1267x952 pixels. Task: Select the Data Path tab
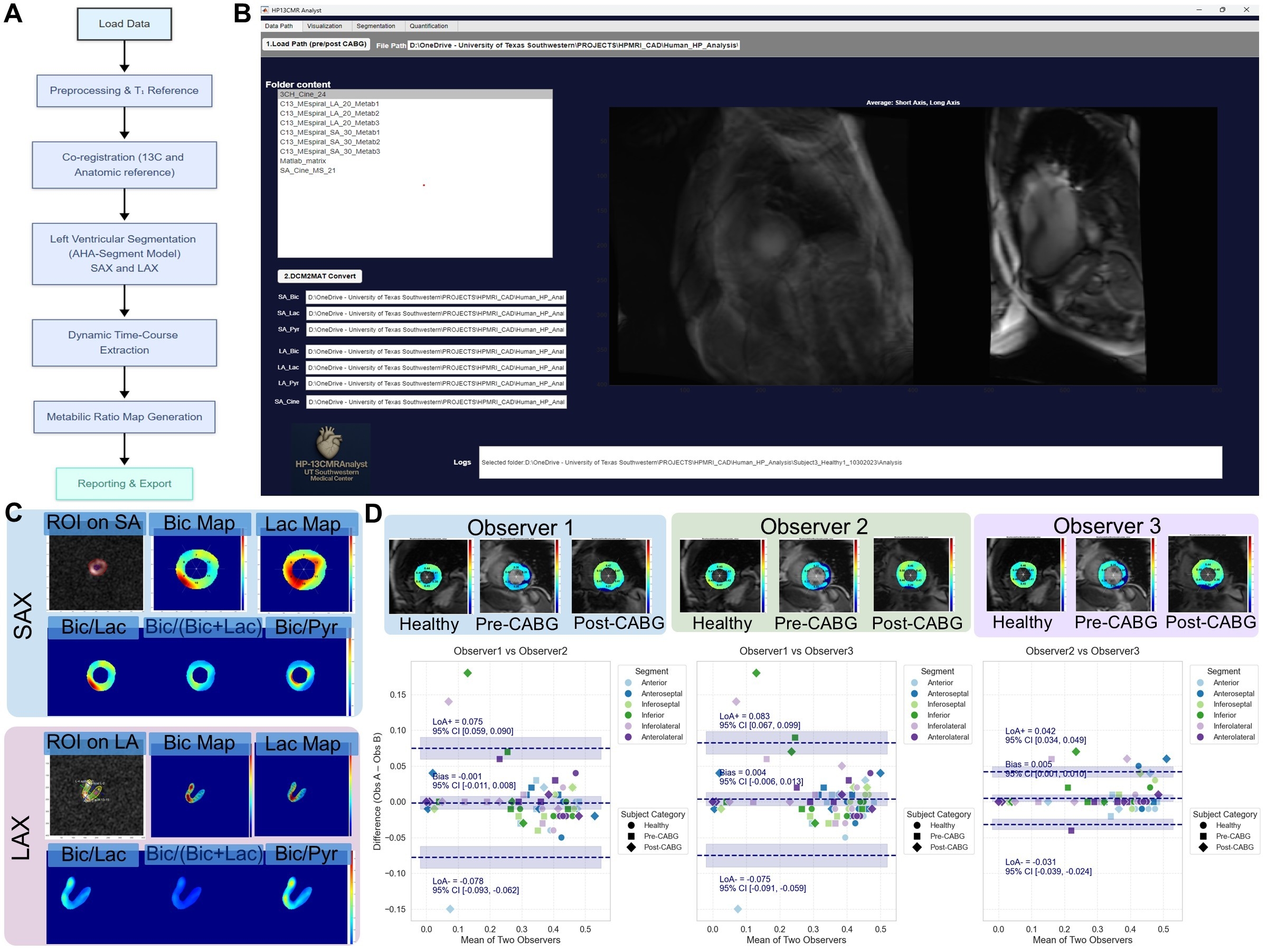click(x=278, y=26)
